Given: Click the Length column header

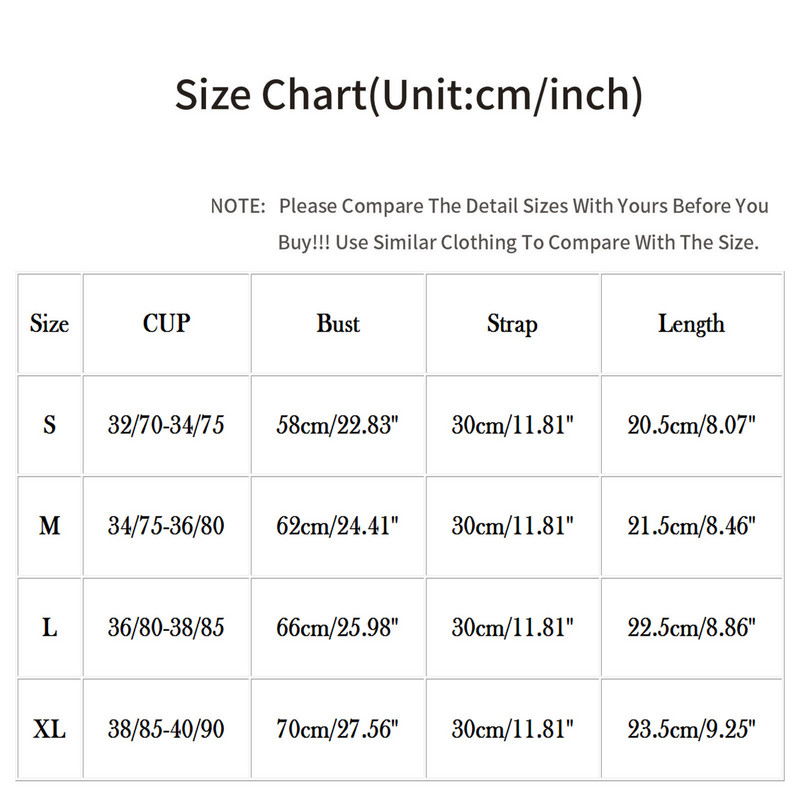Looking at the screenshot, I should point(691,324).
